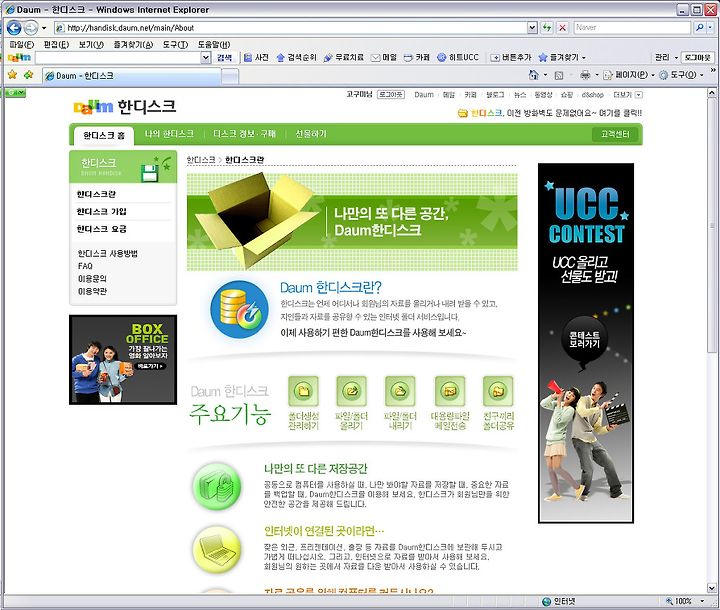Open 한디스크 사용방법 in the sidebar

pyautogui.click(x=108, y=254)
